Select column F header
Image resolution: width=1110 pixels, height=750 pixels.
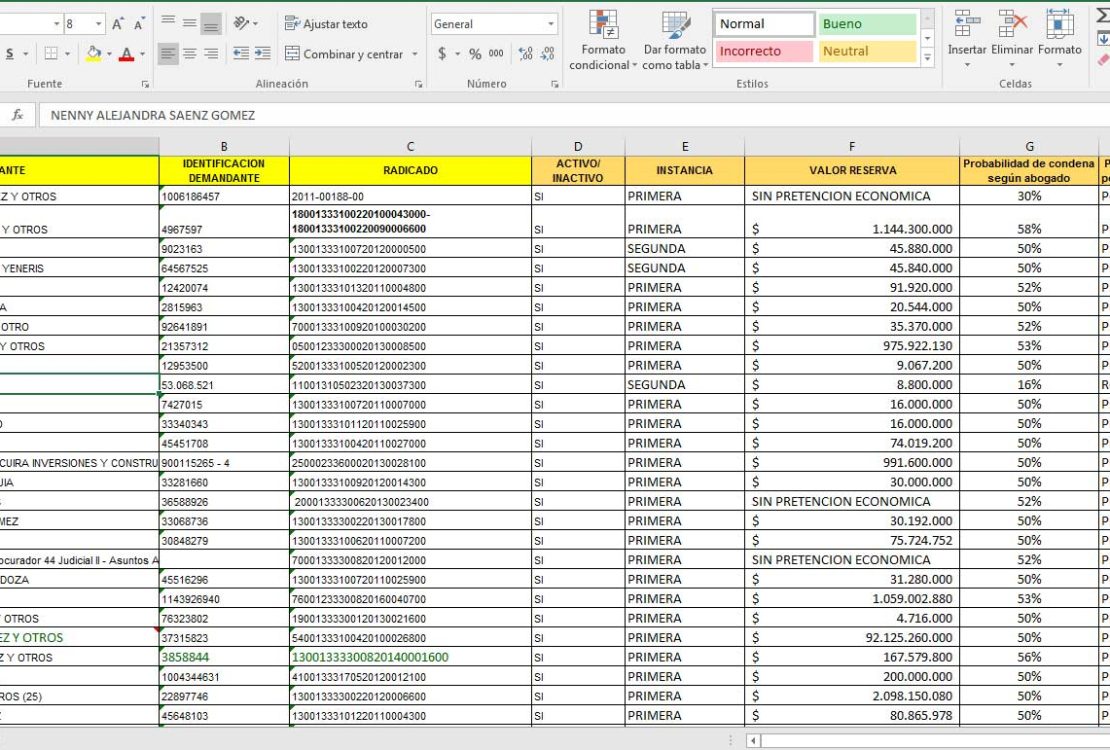[x=852, y=147]
